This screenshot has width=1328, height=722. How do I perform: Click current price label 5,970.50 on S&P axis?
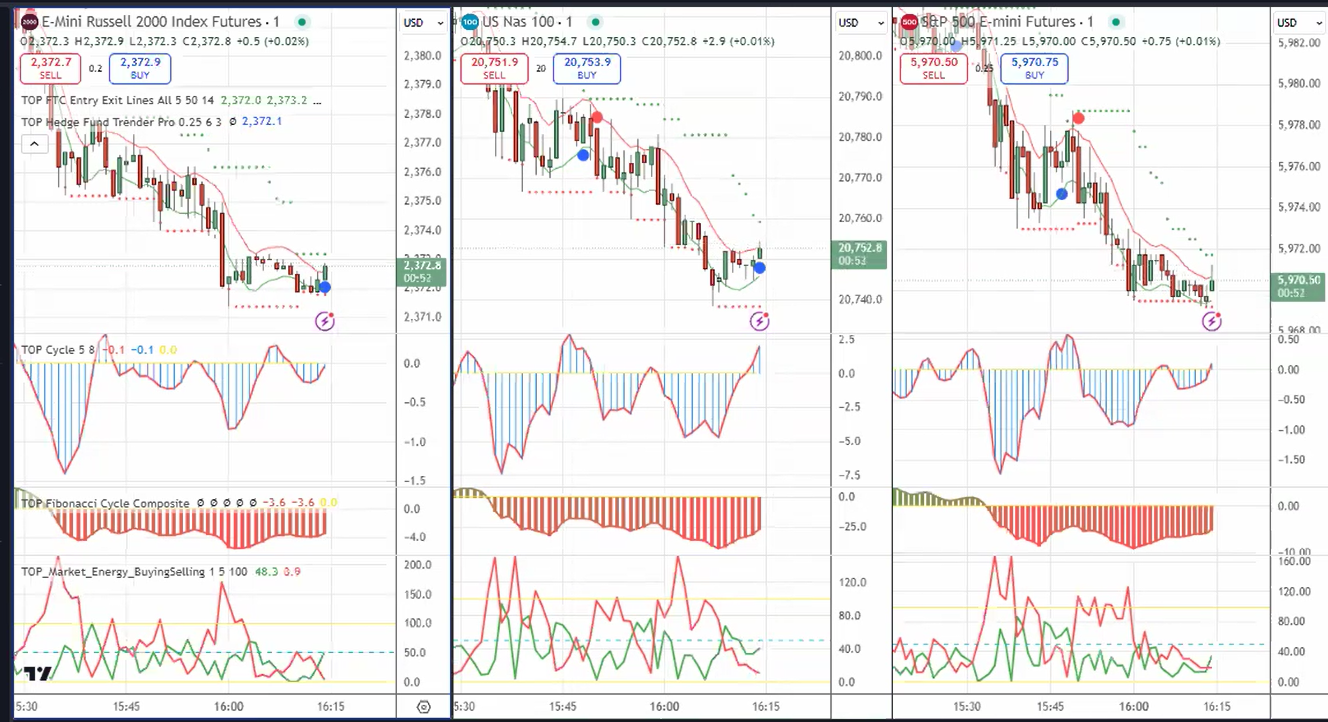click(1299, 287)
